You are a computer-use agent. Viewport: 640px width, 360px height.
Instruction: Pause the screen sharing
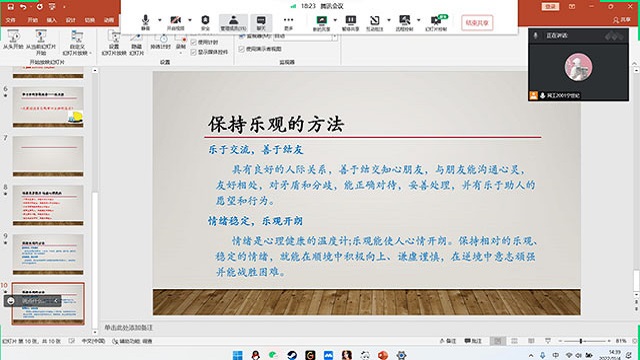(x=350, y=22)
